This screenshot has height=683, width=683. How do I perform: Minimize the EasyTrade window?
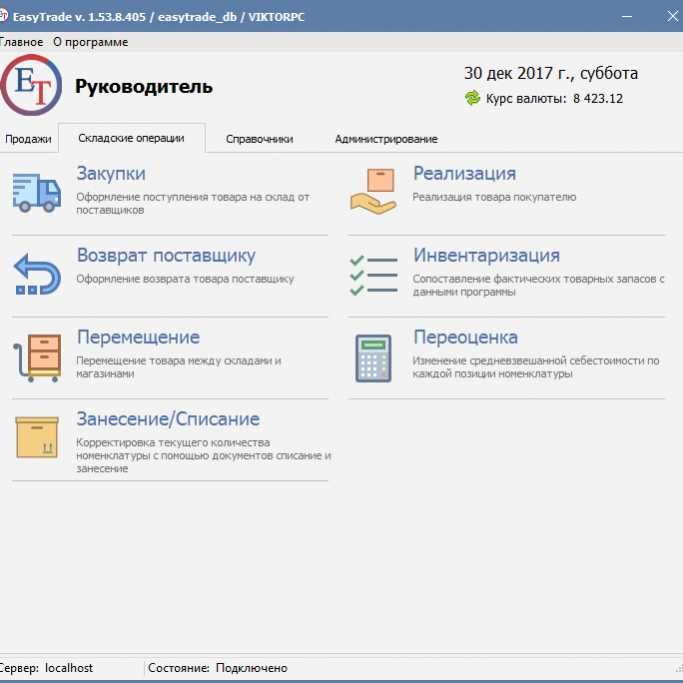(627, 17)
